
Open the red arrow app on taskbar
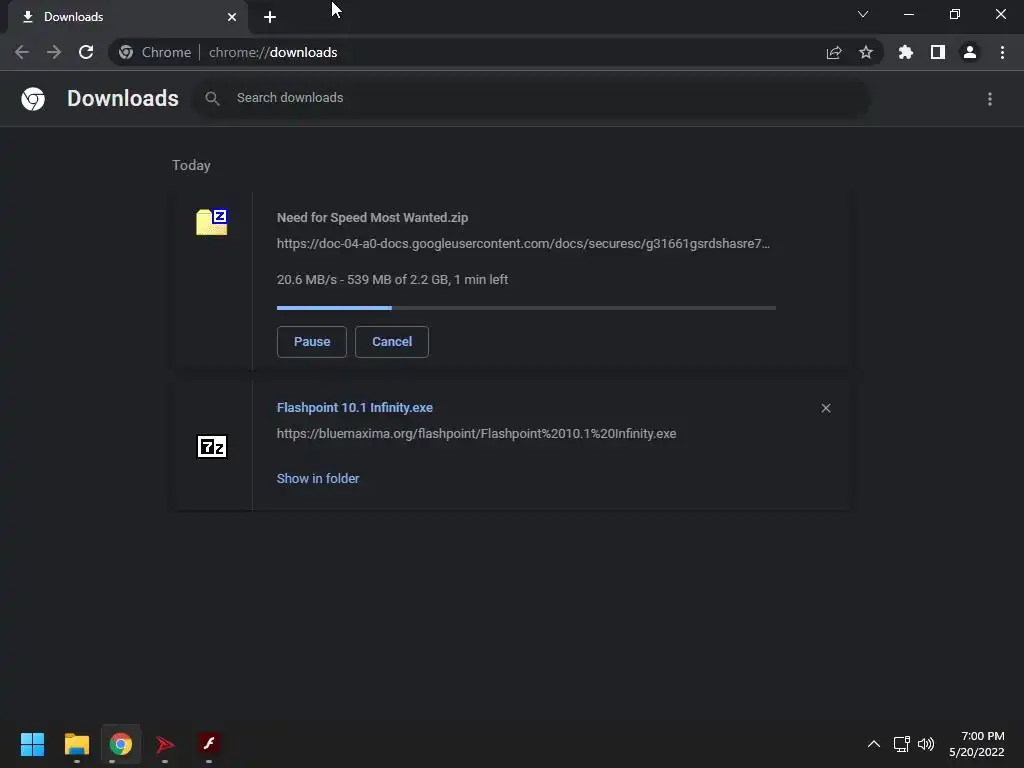pyautogui.click(x=165, y=744)
